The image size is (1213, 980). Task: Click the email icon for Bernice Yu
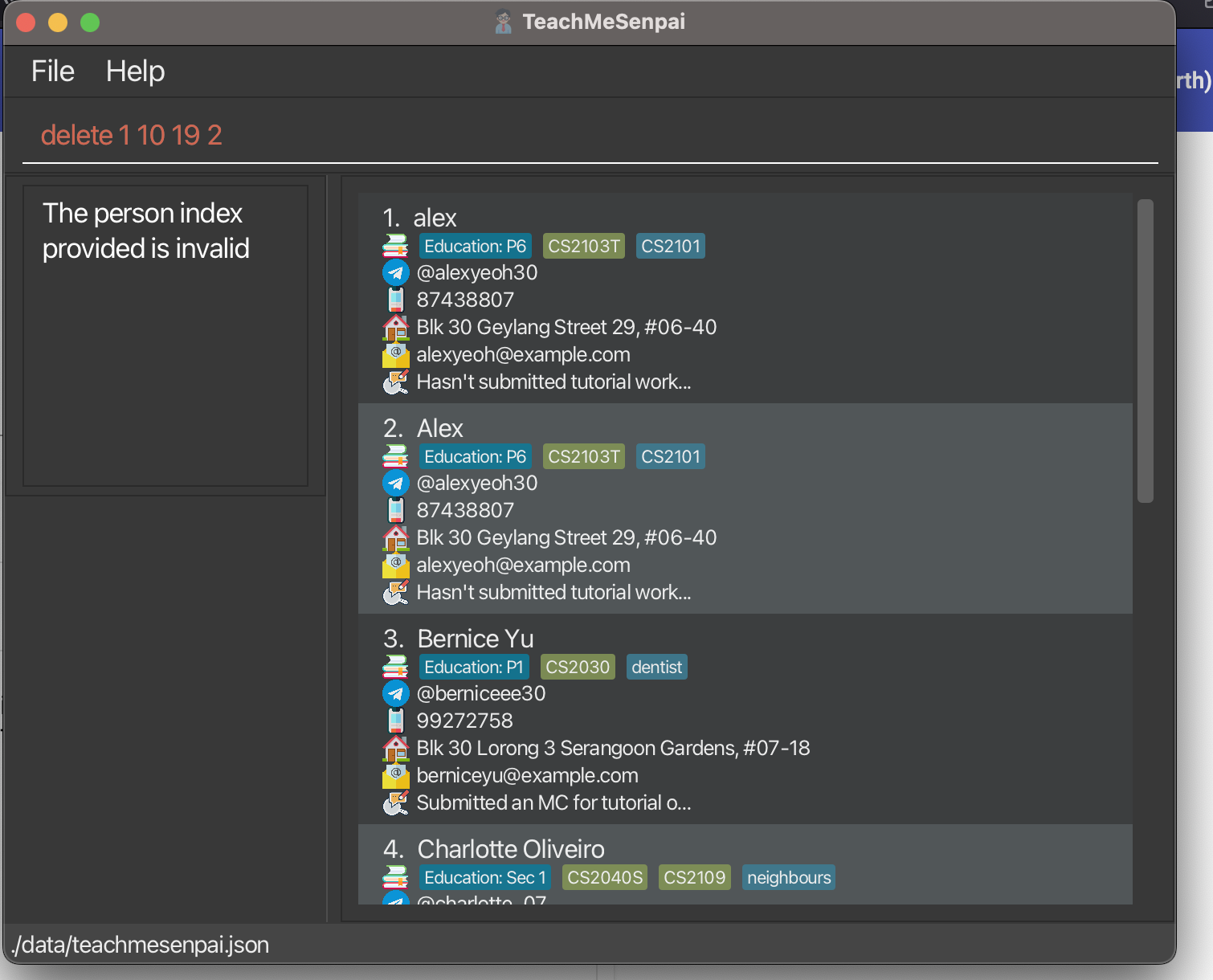[395, 775]
